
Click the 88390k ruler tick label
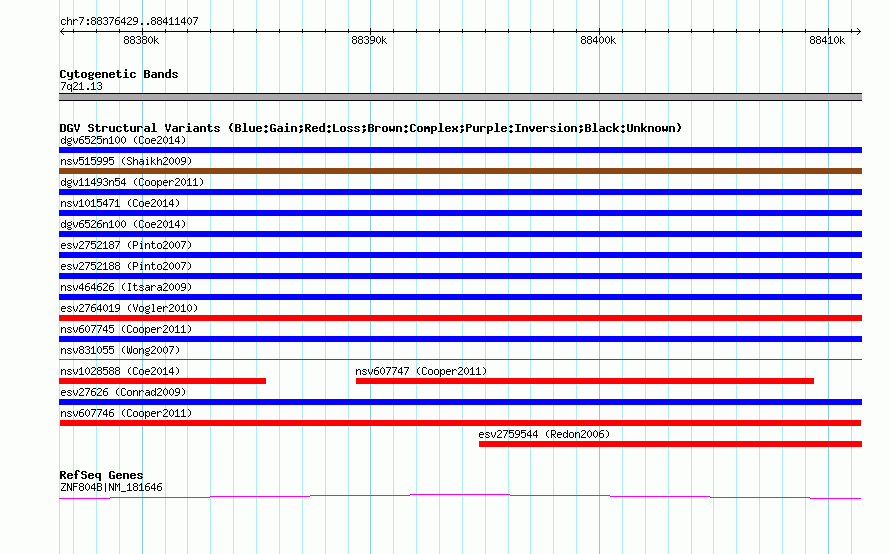tap(370, 40)
